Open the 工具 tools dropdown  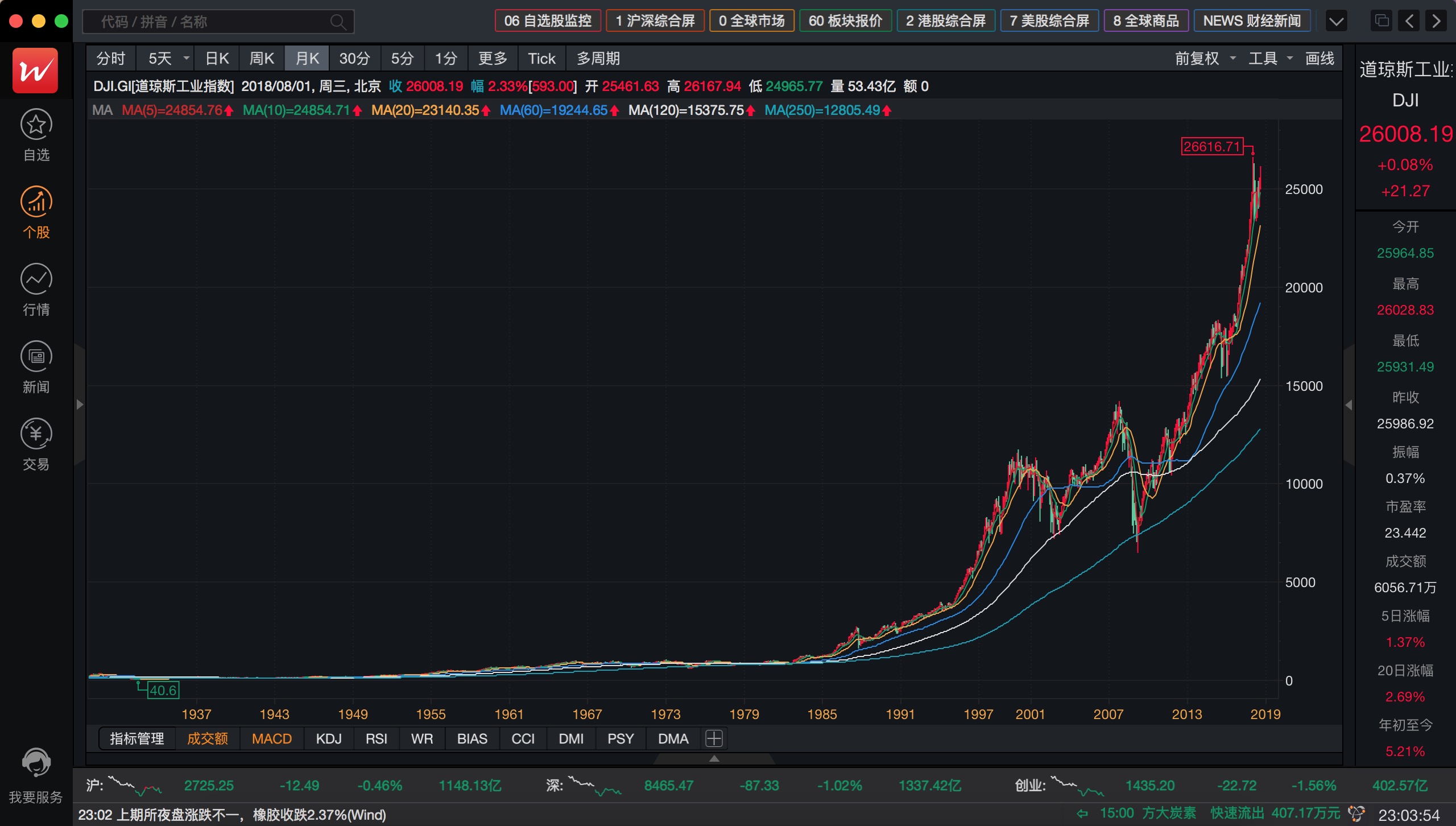coord(1271,58)
